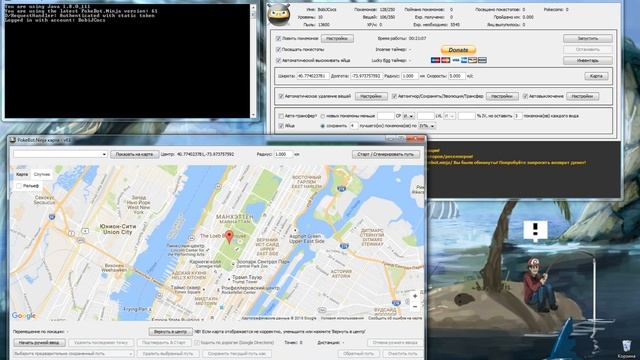Zoom out the map with minus button
This screenshot has height=360, width=640.
(x=415, y=307)
